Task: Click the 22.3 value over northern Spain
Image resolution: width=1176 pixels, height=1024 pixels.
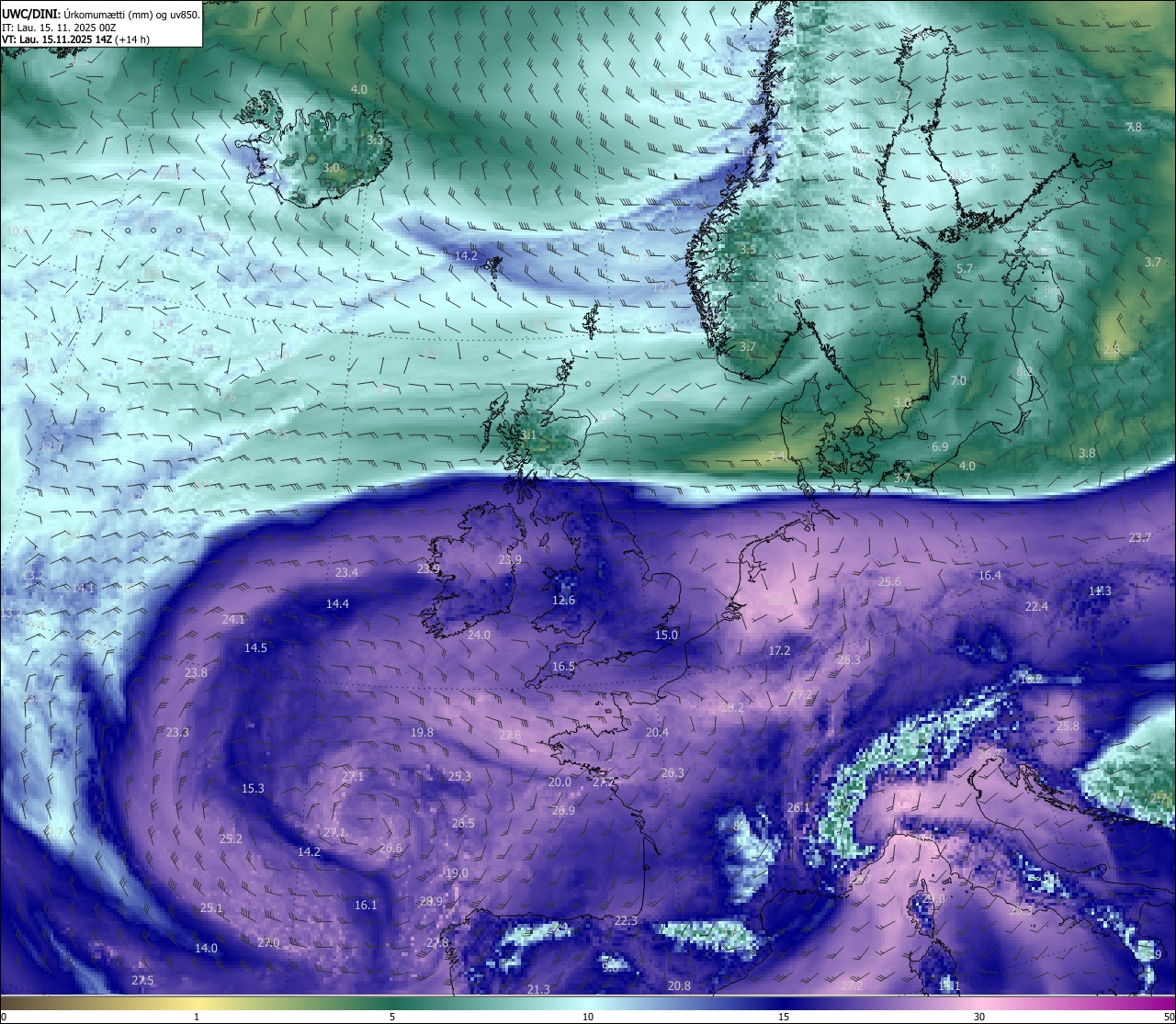Action: [x=626, y=920]
